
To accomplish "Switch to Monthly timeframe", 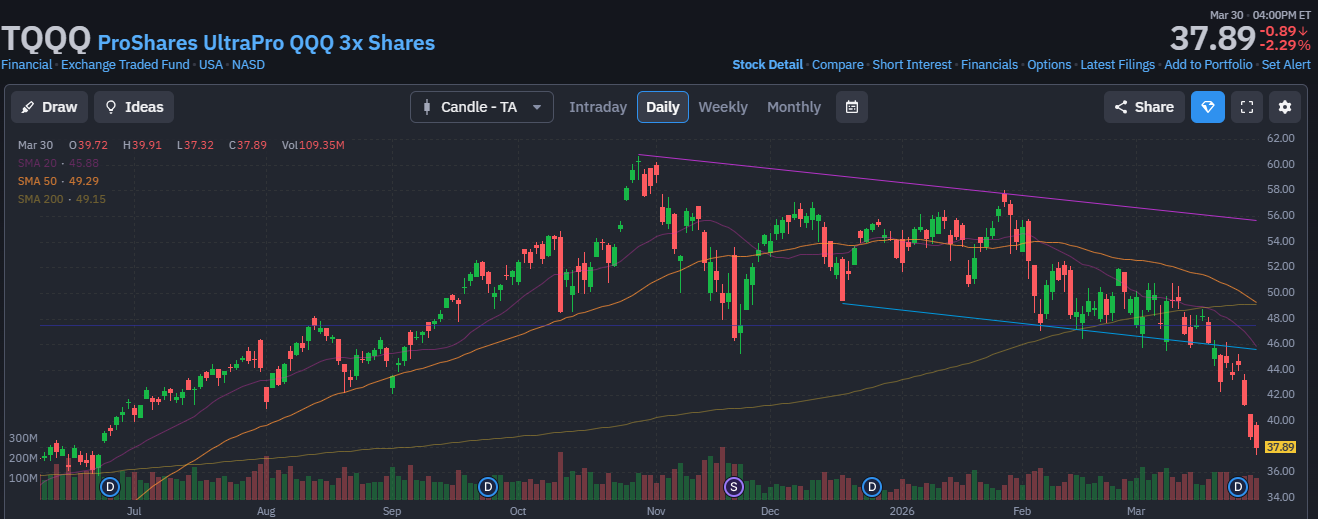I will tap(794, 107).
